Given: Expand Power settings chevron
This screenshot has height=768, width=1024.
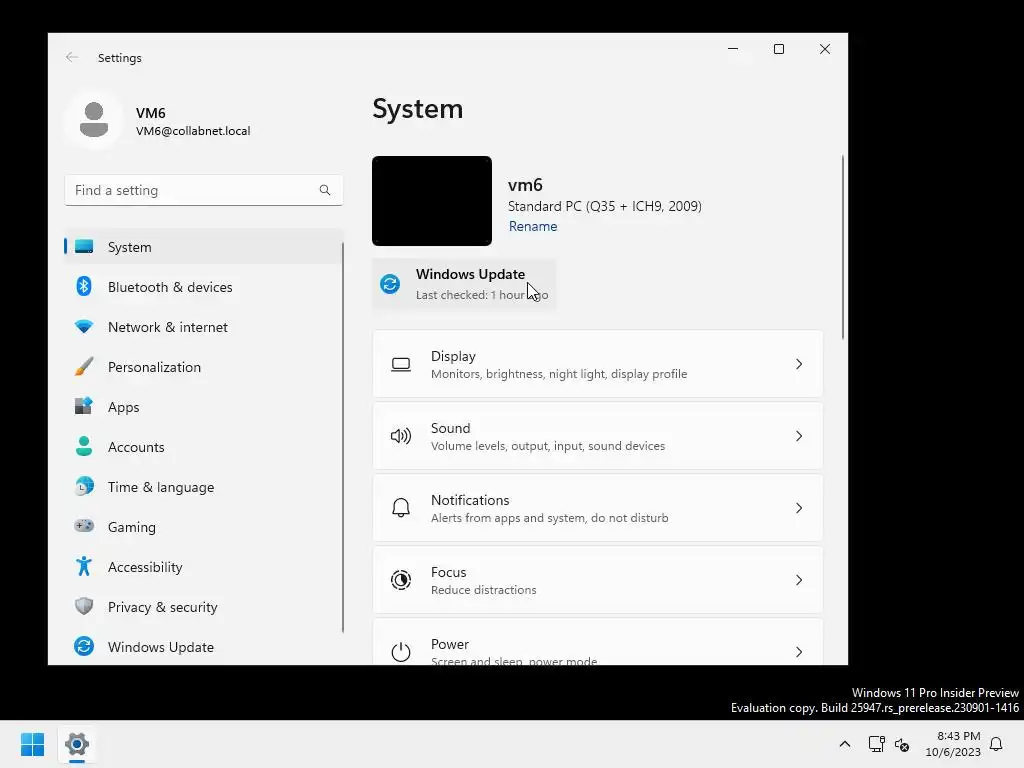Looking at the screenshot, I should [799, 652].
